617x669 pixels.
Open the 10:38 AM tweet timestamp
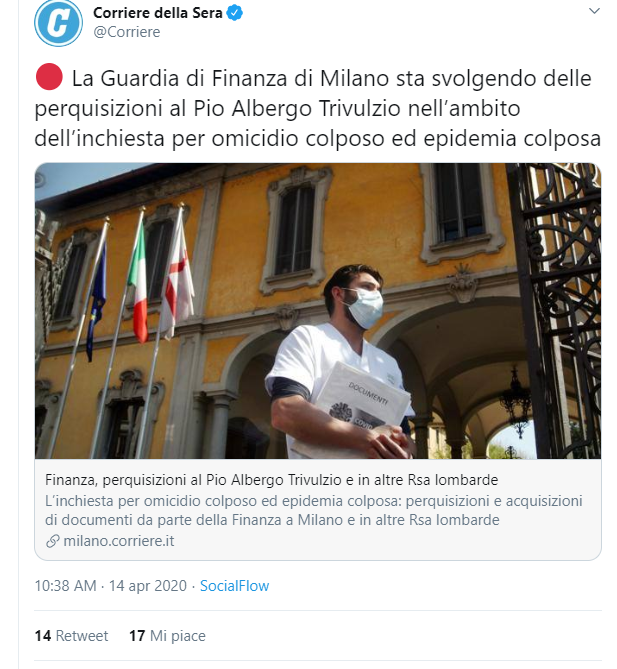coord(65,586)
